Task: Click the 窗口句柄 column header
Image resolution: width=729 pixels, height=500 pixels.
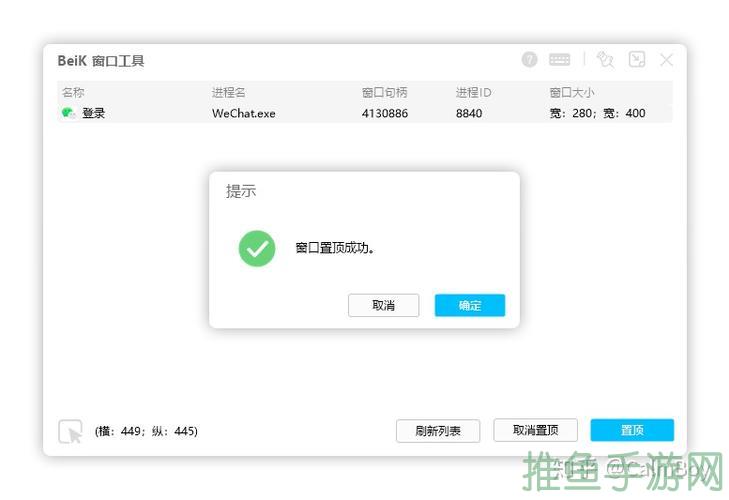Action: (x=384, y=92)
